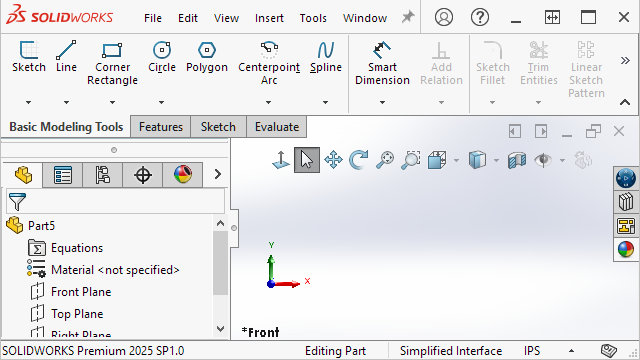The height and width of the screenshot is (360, 640).
Task: Open the ConfigurationManager tab icon
Action: coord(102,175)
